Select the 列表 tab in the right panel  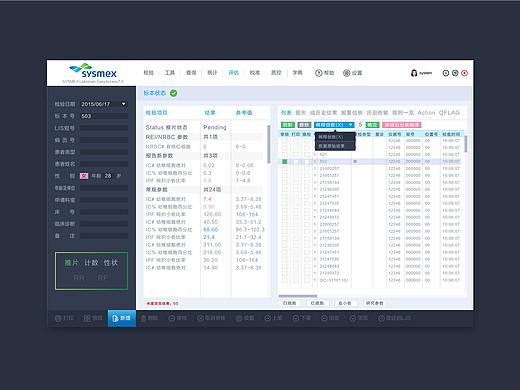coord(286,113)
